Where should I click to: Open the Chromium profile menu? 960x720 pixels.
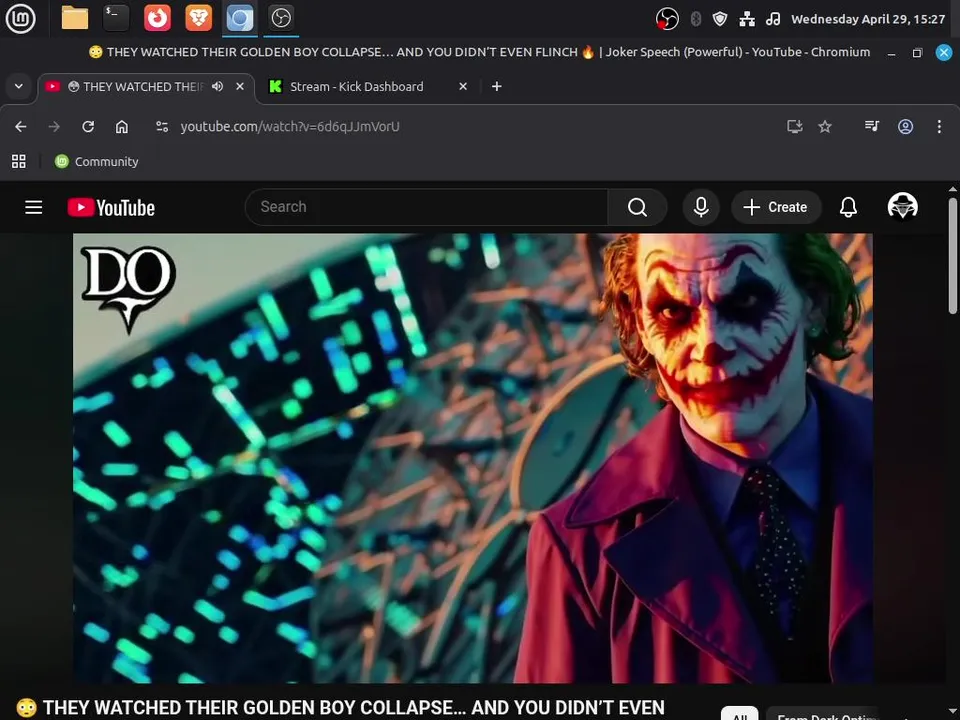[906, 126]
